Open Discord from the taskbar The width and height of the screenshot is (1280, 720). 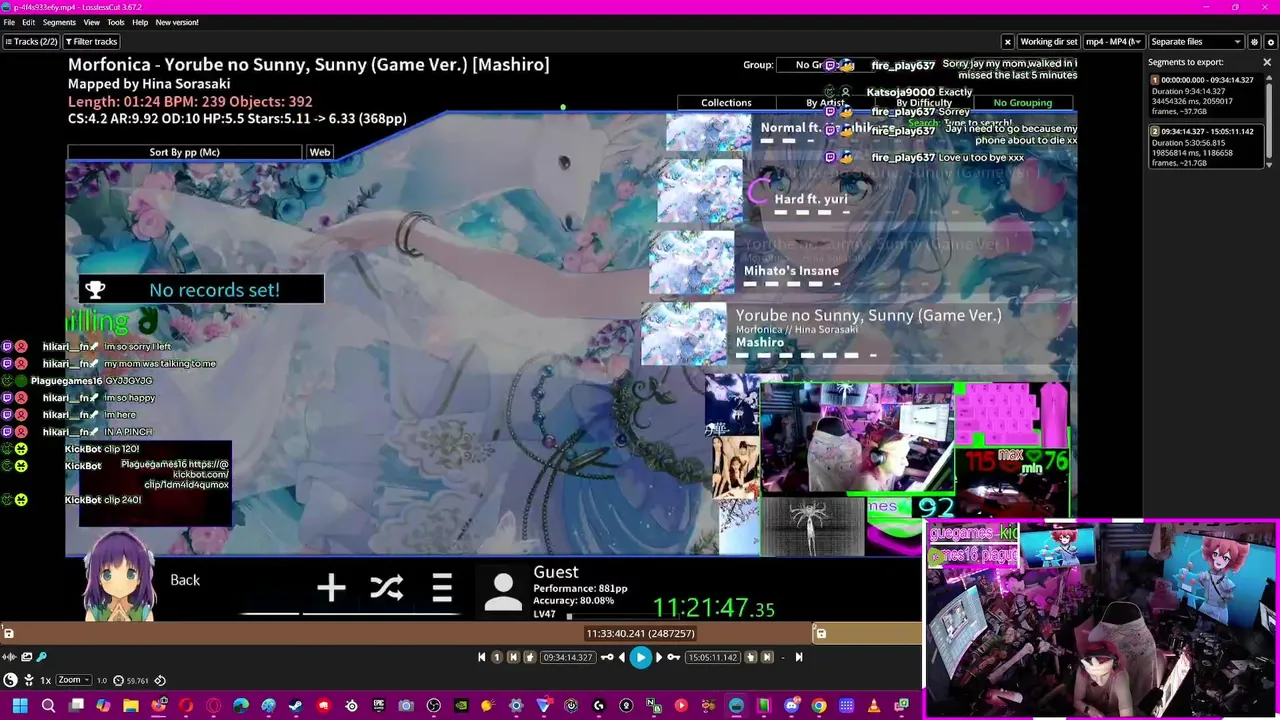(x=792, y=705)
